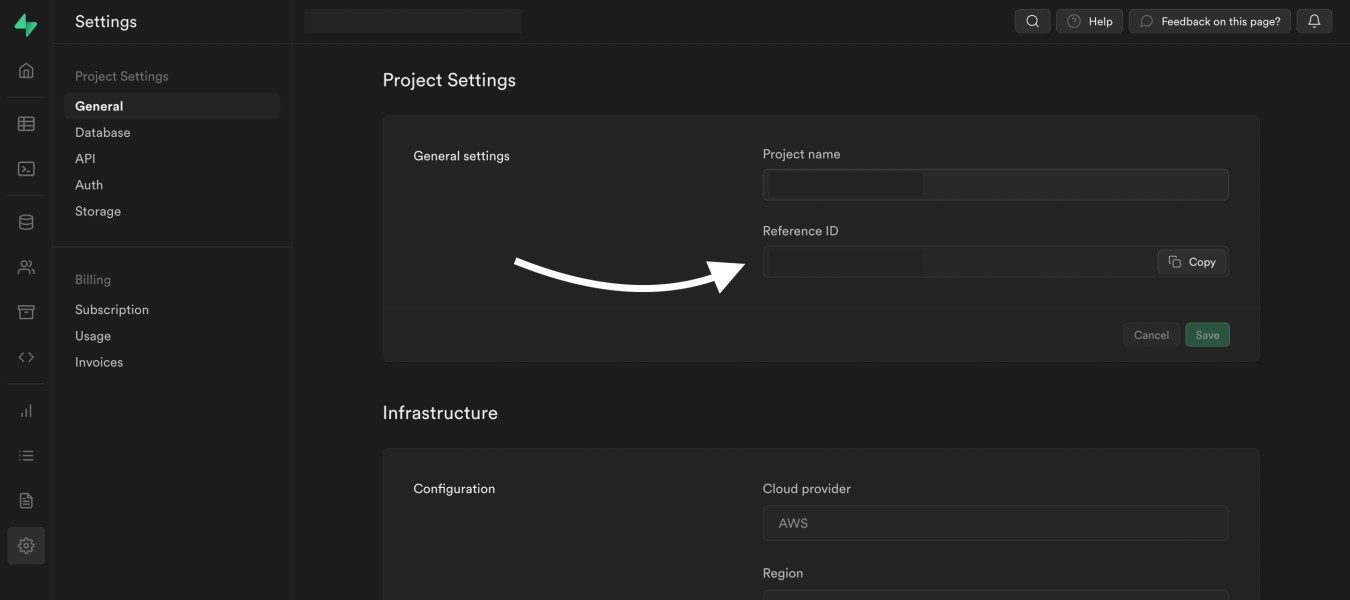Image resolution: width=1350 pixels, height=600 pixels.
Task: Open Subscription under Billing
Action: [112, 310]
